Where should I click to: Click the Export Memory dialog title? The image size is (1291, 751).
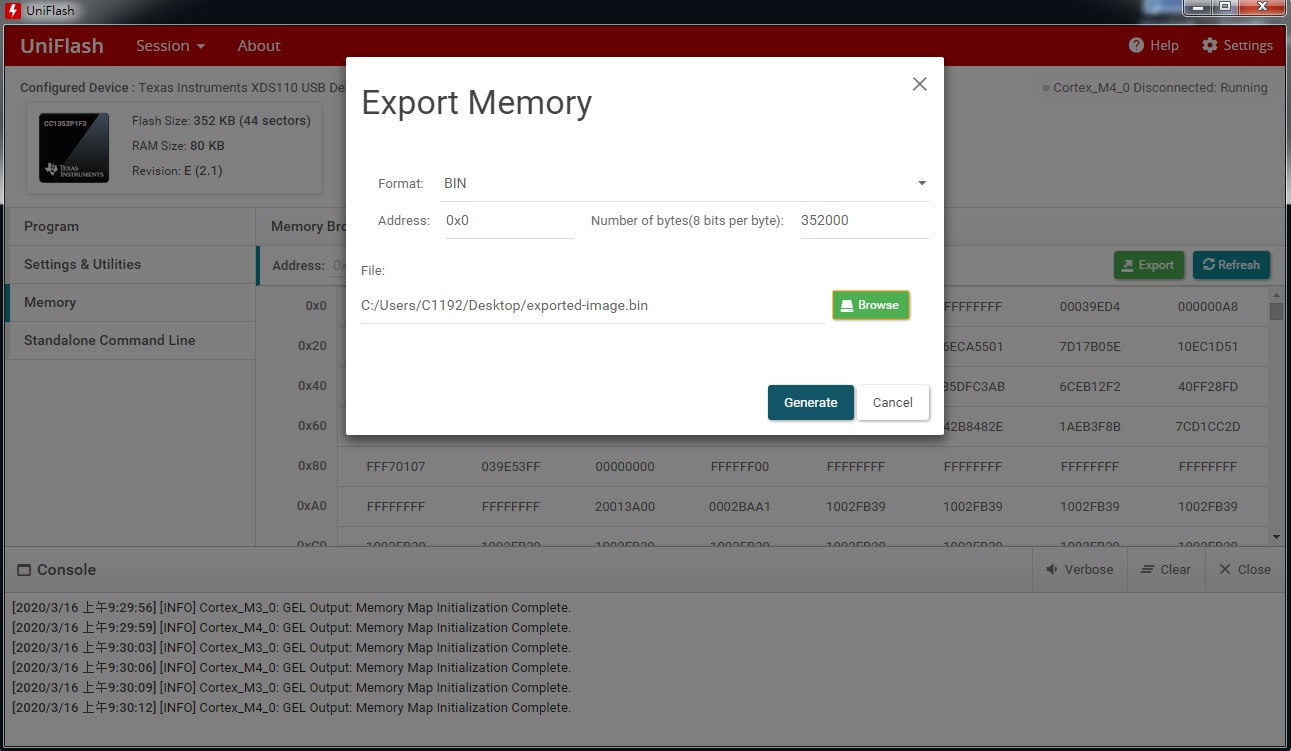pos(476,102)
